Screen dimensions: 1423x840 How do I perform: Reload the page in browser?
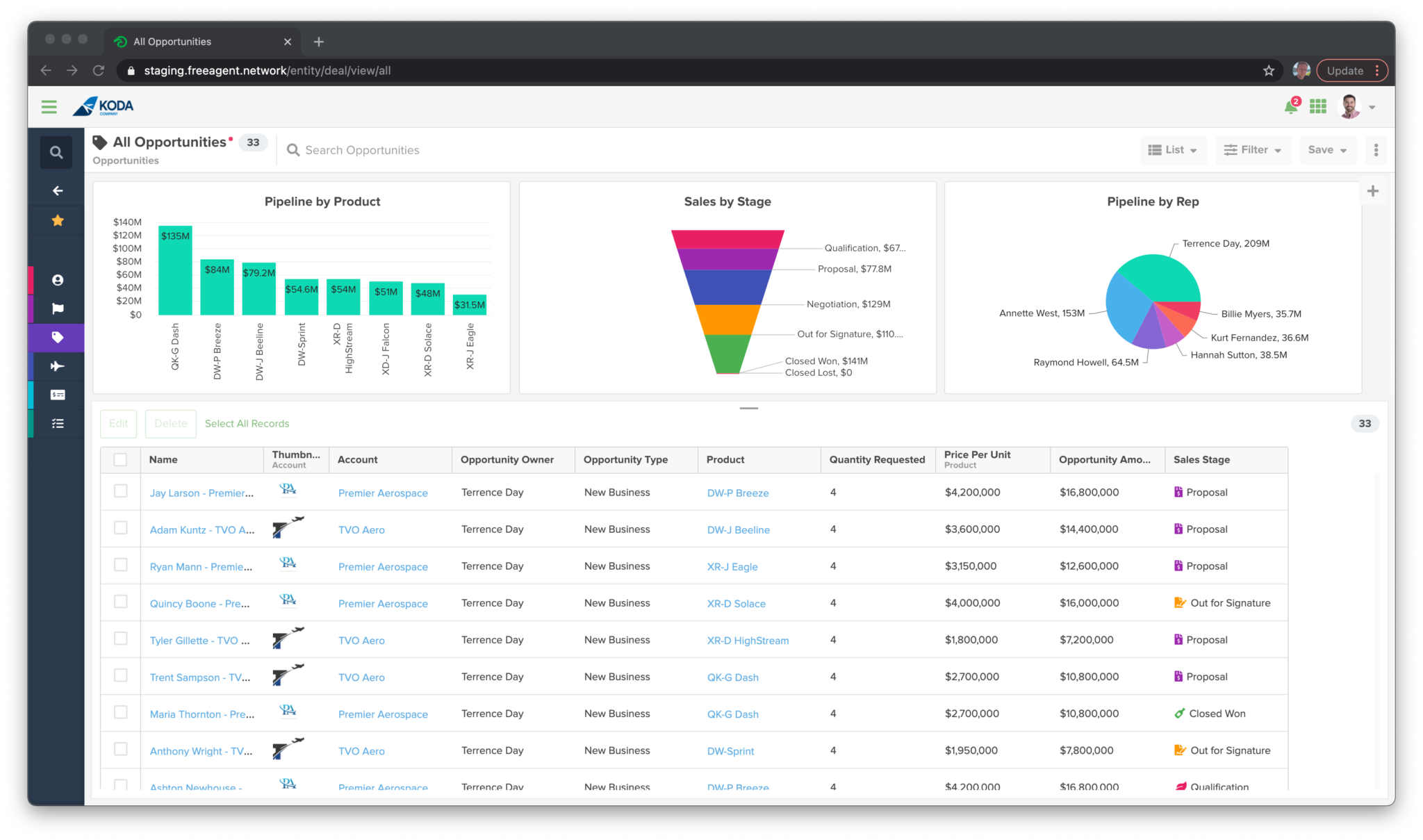pyautogui.click(x=99, y=70)
